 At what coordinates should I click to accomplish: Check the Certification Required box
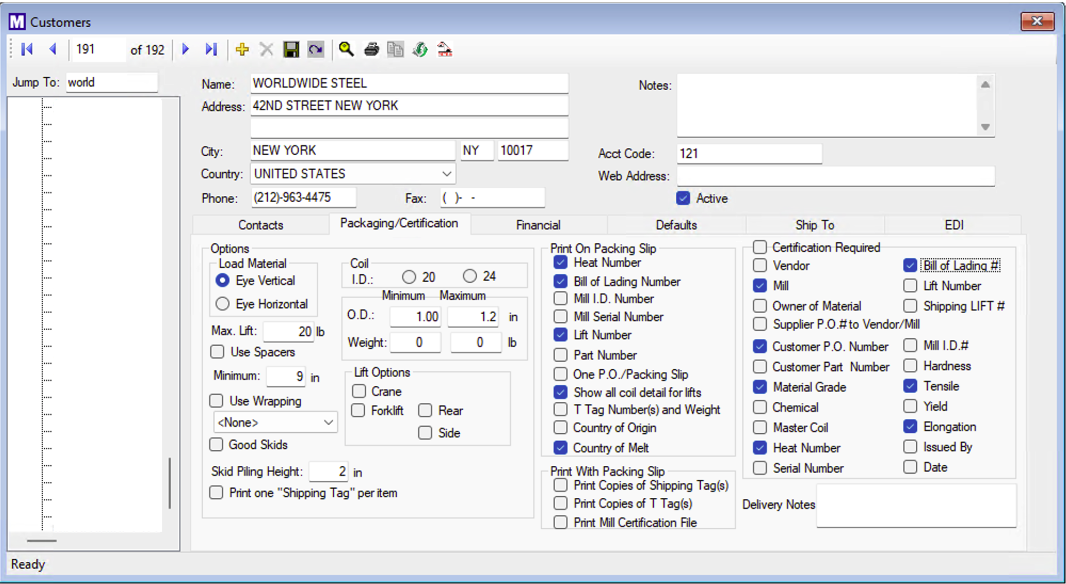point(760,247)
